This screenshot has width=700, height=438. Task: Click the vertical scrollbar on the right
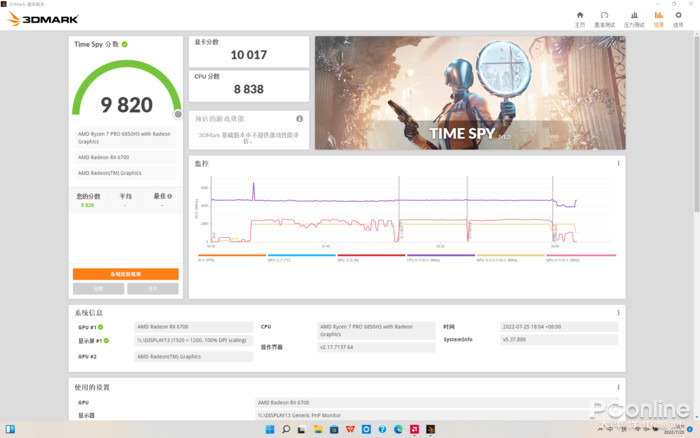pyautogui.click(x=696, y=123)
